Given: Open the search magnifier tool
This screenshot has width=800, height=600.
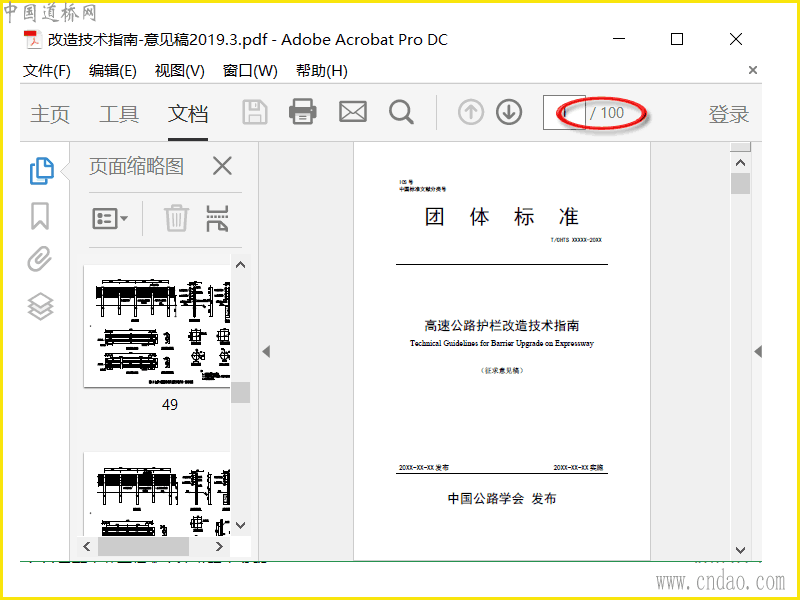Looking at the screenshot, I should (401, 112).
